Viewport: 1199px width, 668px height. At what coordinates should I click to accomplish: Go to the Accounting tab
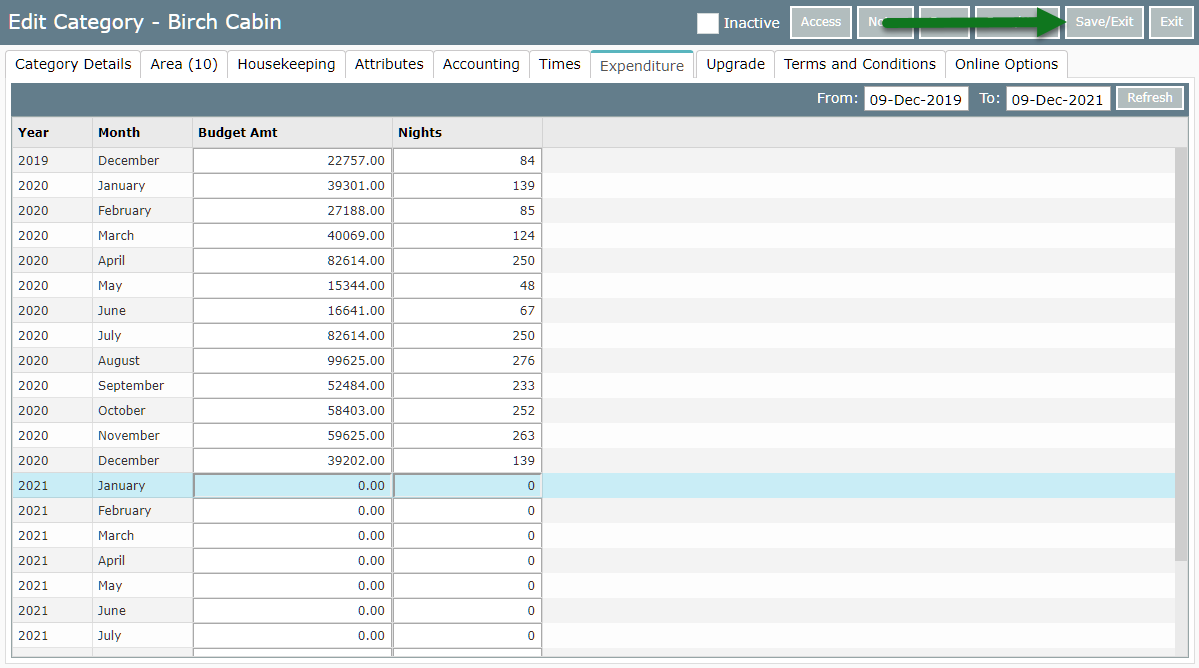[481, 64]
